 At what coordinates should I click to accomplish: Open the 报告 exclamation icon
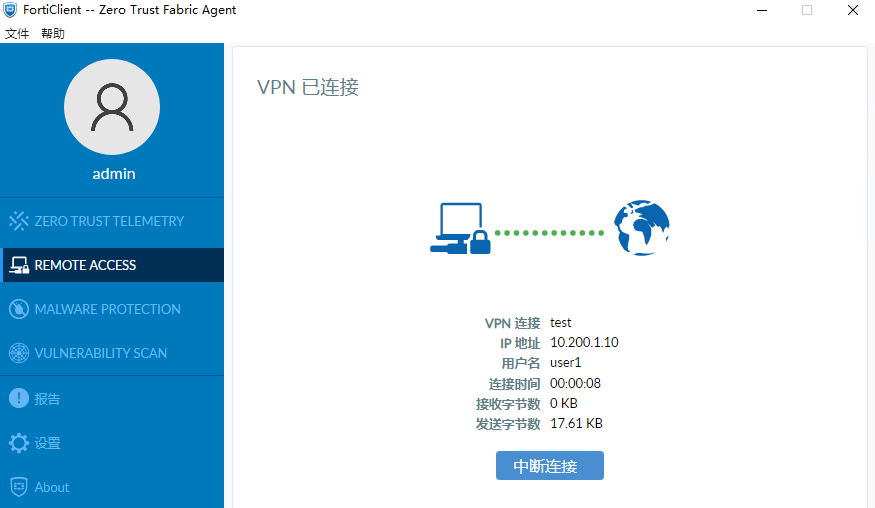pyautogui.click(x=18, y=398)
